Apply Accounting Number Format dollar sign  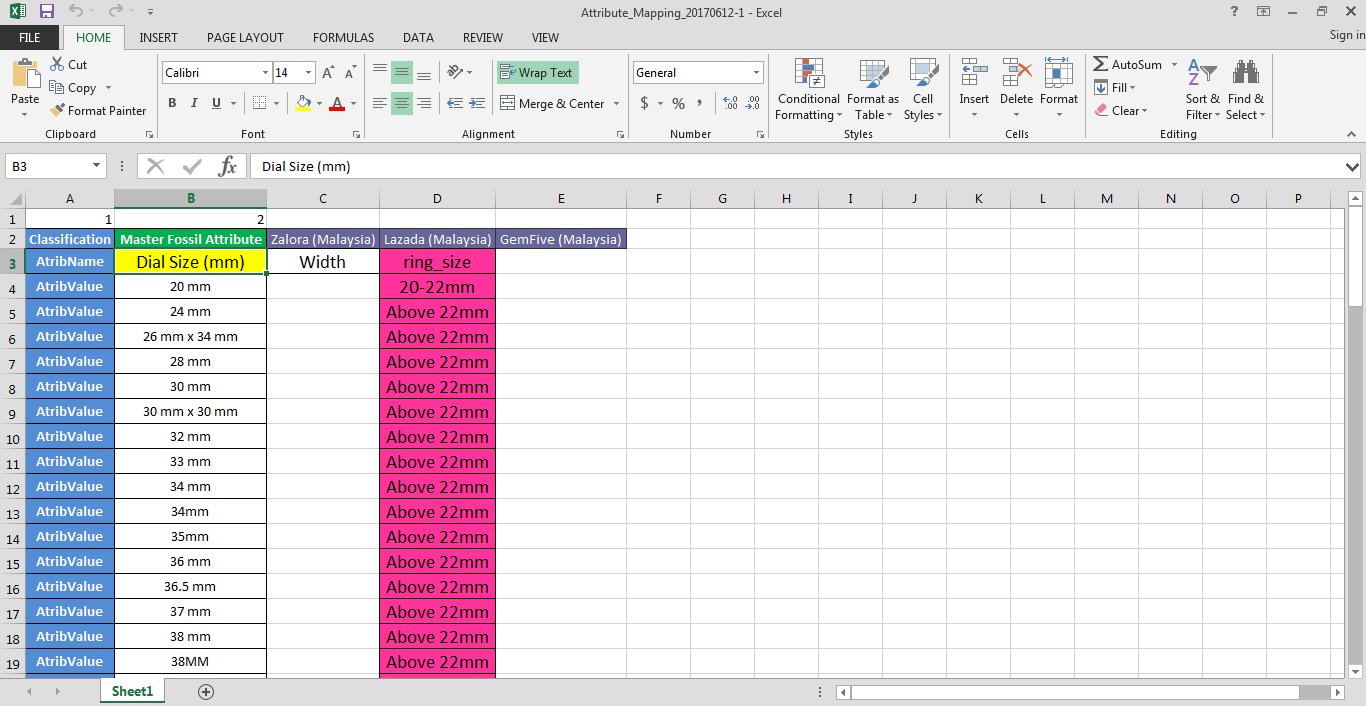(644, 103)
